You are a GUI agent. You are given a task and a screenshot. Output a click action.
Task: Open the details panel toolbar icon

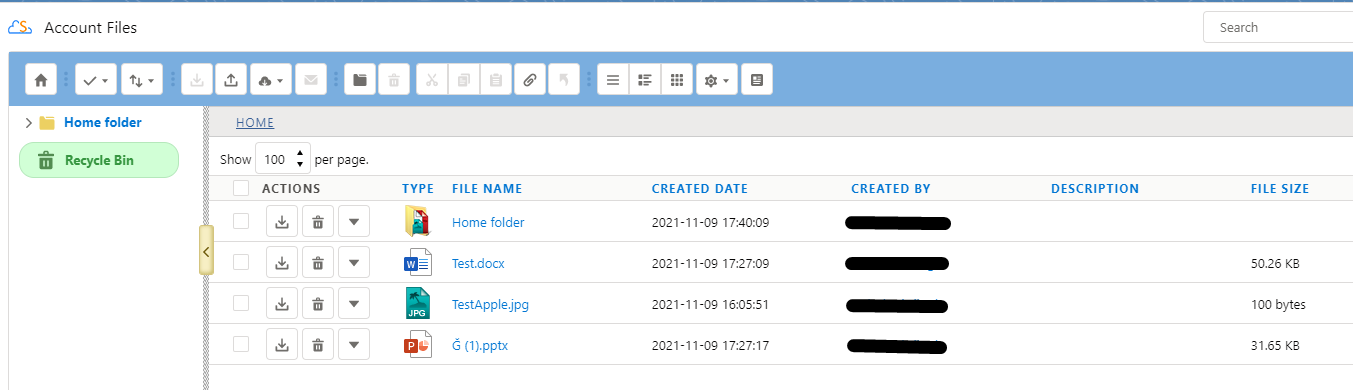(756, 80)
